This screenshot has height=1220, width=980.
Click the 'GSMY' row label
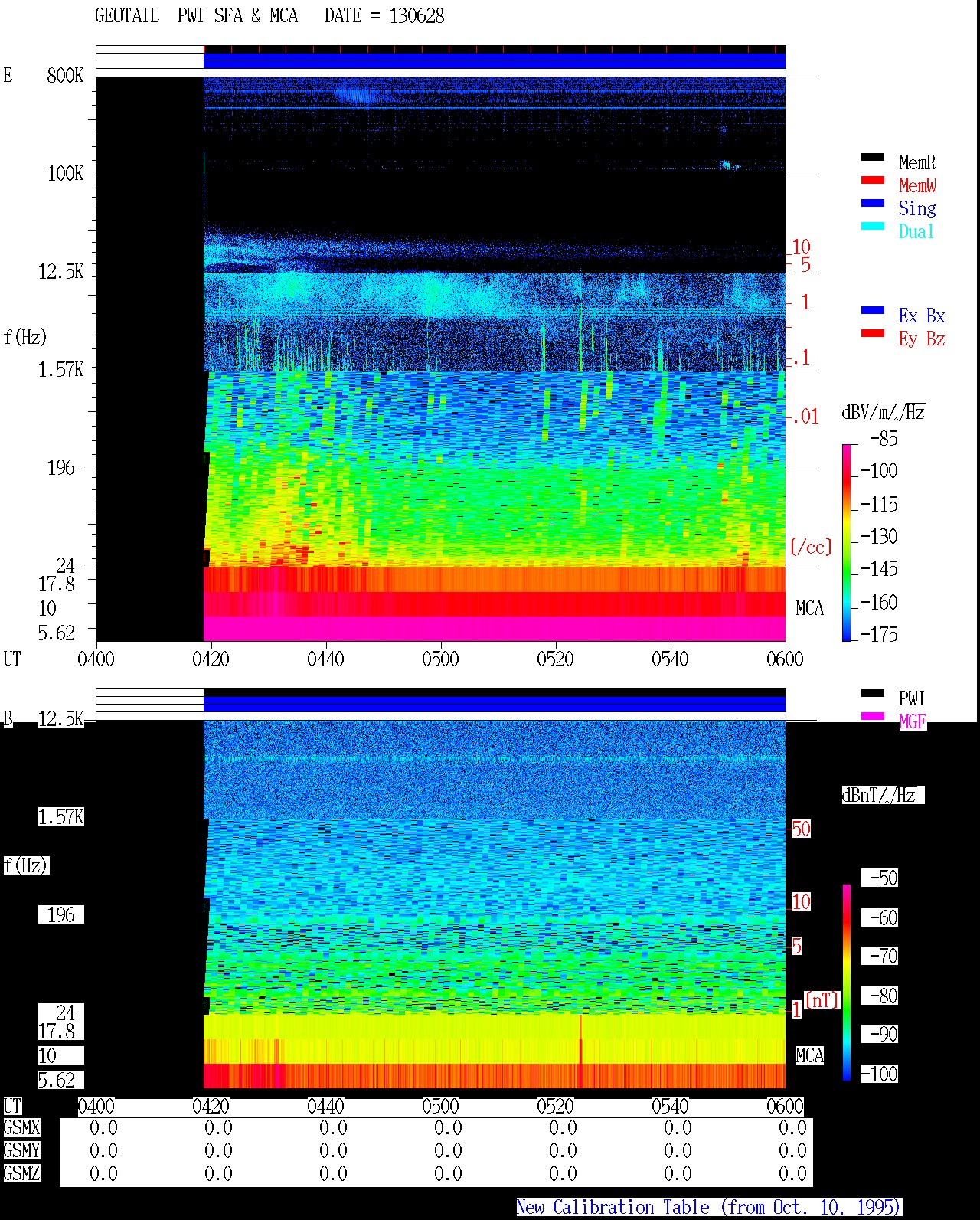click(21, 1150)
